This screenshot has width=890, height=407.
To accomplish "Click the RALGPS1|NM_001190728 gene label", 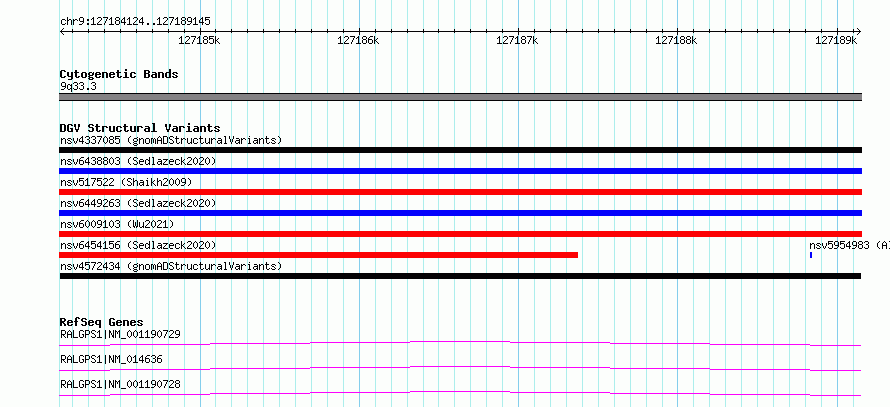I will point(120,384).
